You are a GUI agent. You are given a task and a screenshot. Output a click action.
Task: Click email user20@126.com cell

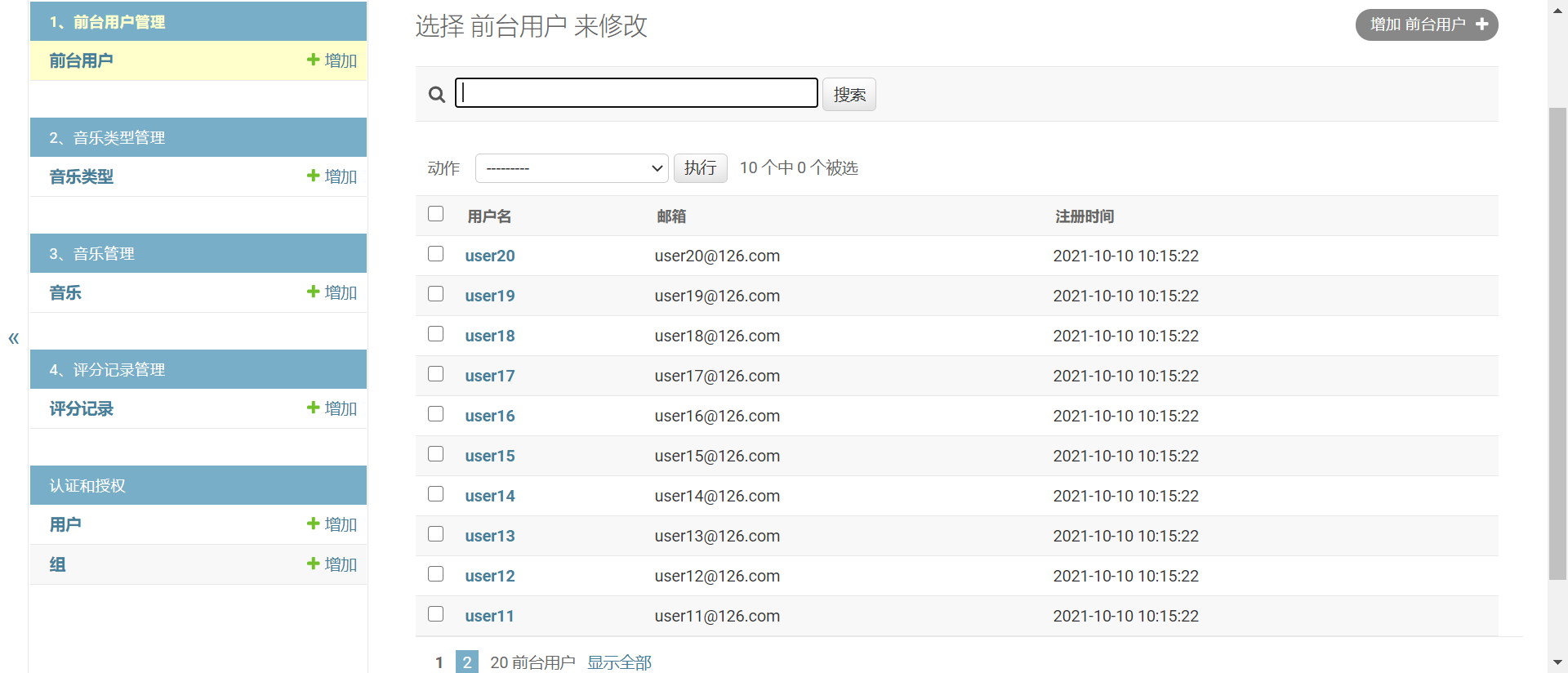[717, 256]
